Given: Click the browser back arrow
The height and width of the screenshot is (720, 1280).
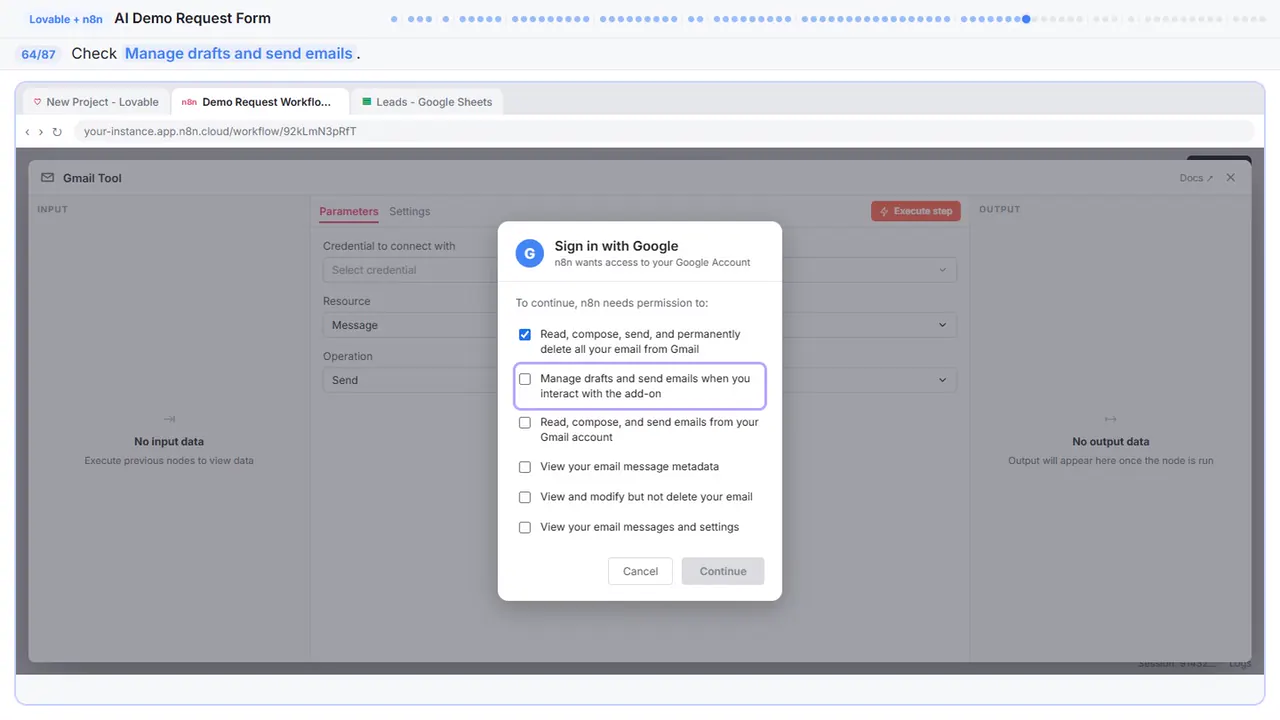Looking at the screenshot, I should [27, 132].
